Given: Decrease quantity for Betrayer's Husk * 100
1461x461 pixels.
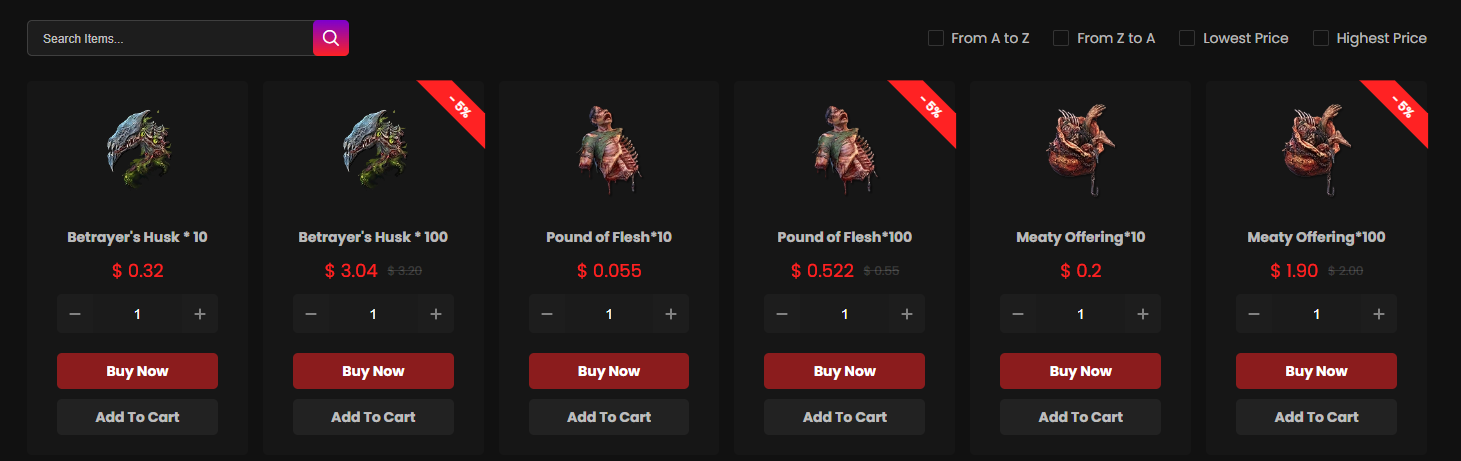Looking at the screenshot, I should 311,314.
